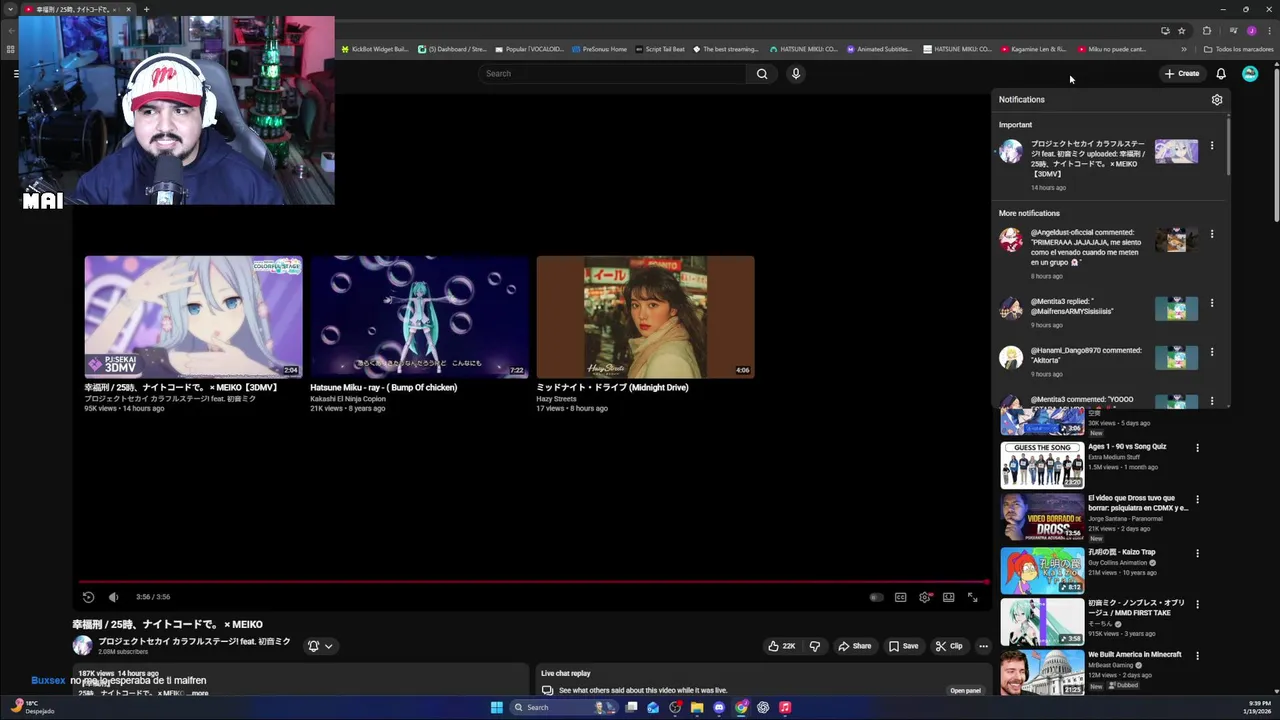Screen dimensions: 1280x720
Task: Open the taskbar clock and date
Action: point(1257,707)
